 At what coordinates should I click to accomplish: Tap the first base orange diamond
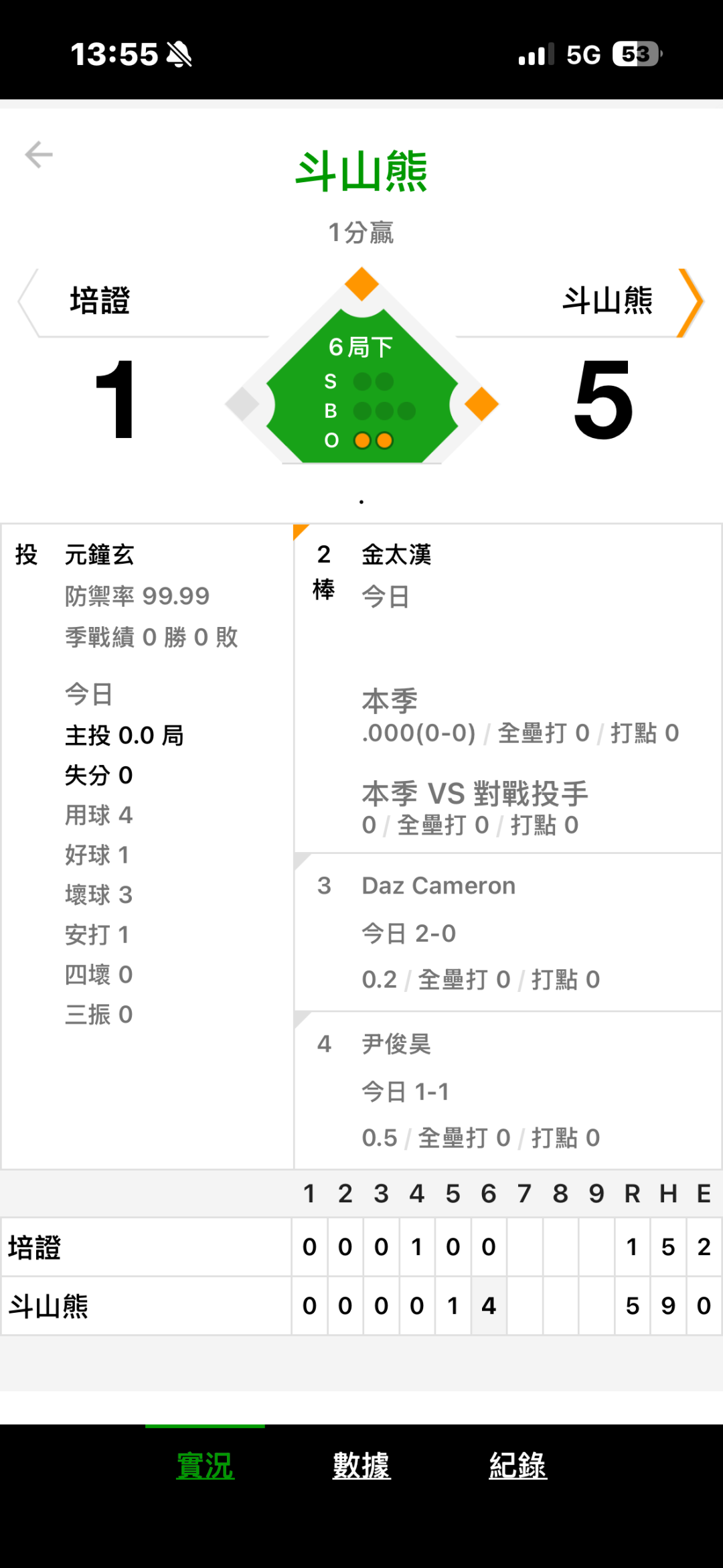(481, 404)
